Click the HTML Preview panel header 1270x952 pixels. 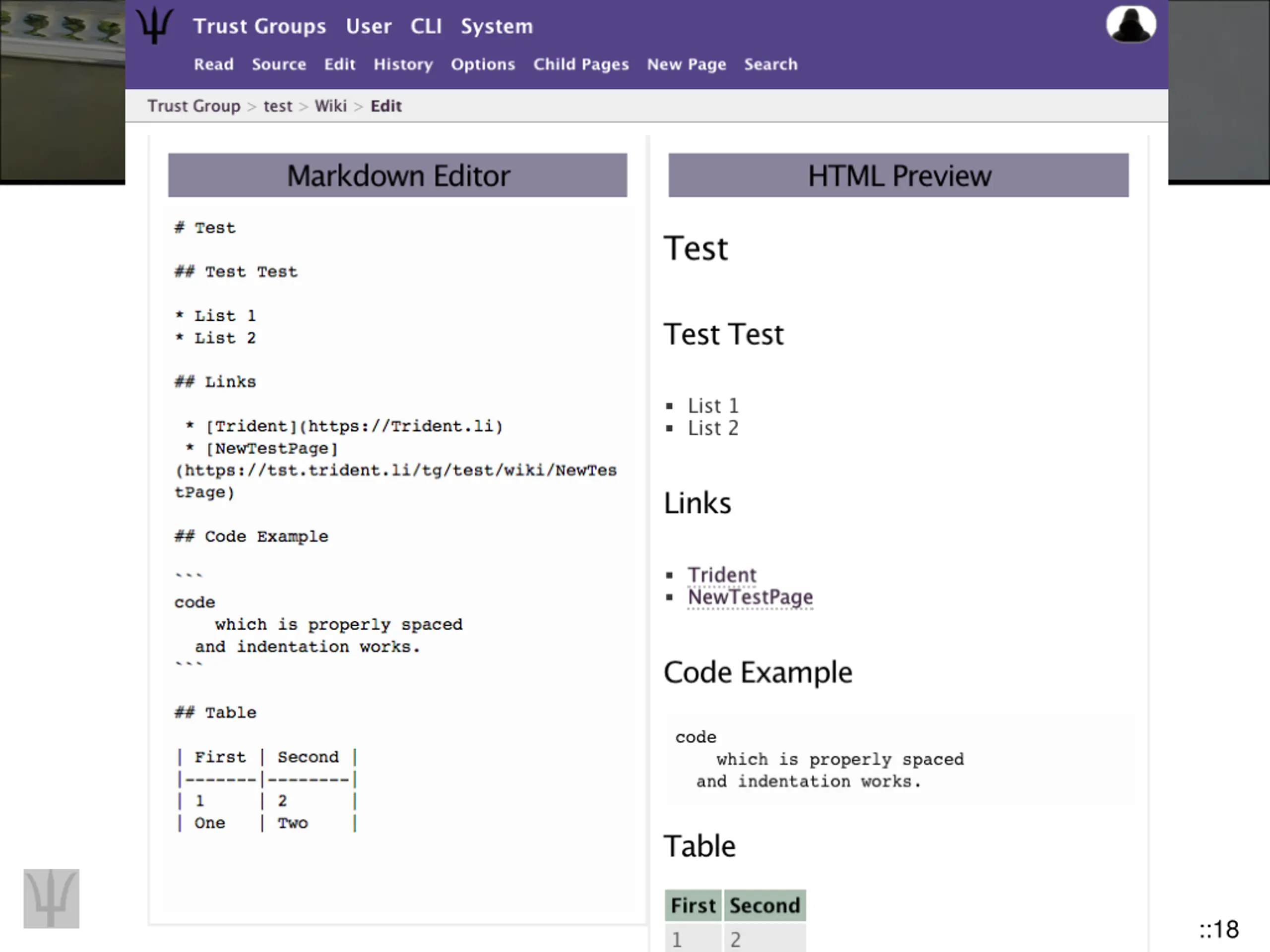[898, 175]
